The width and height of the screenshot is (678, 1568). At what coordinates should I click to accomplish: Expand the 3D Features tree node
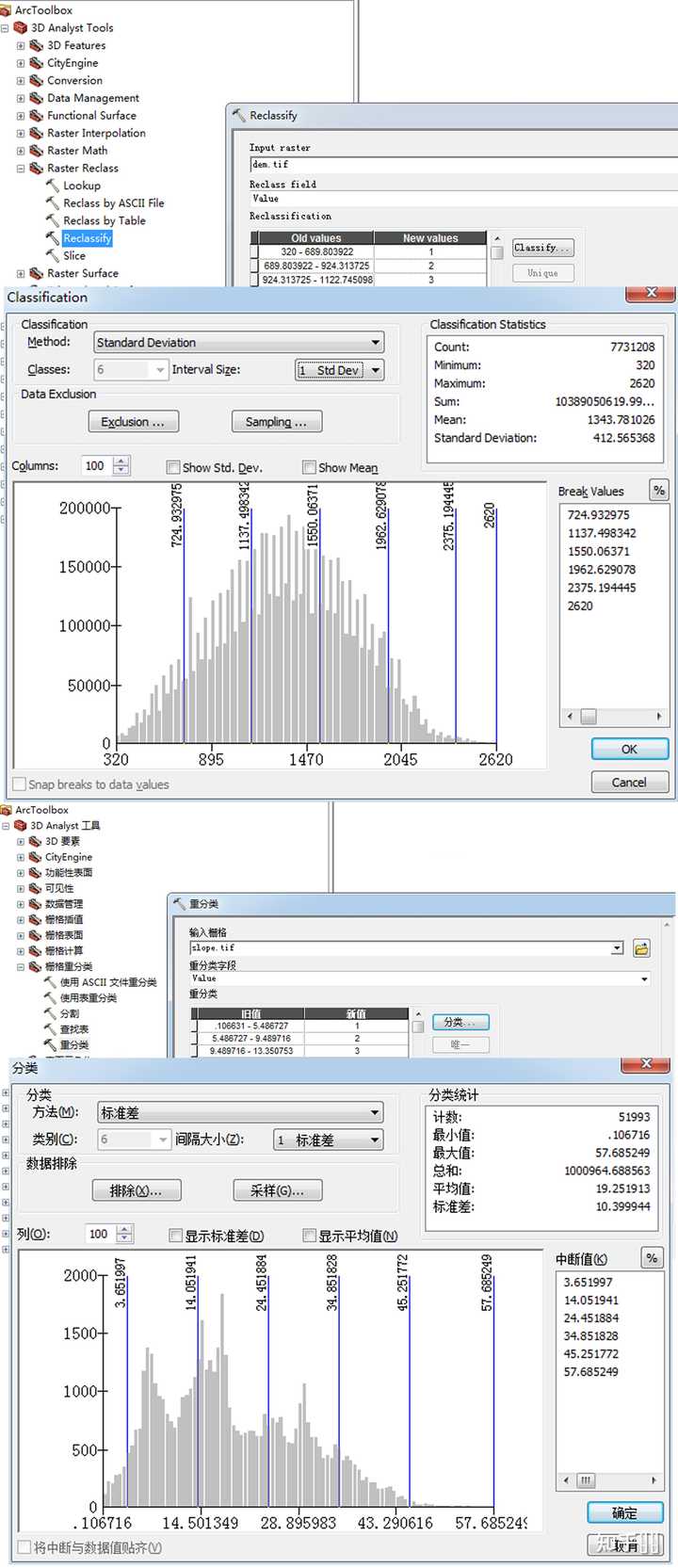coord(21,45)
